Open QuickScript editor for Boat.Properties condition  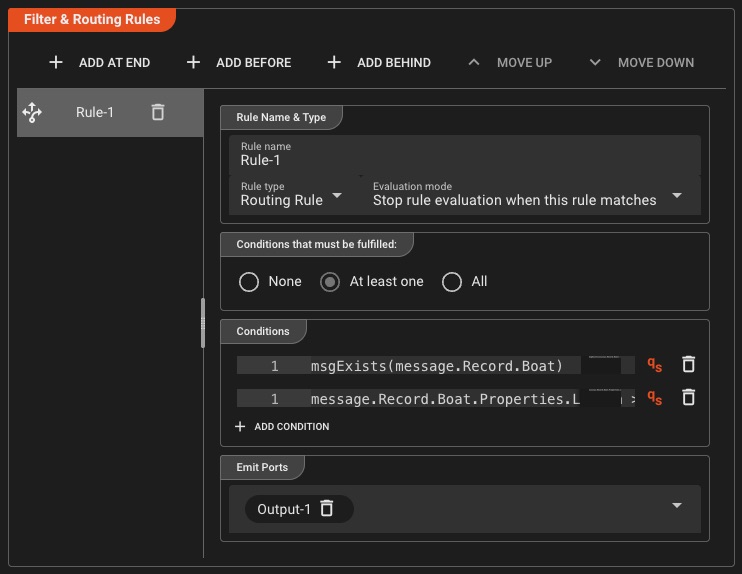[x=654, y=398]
